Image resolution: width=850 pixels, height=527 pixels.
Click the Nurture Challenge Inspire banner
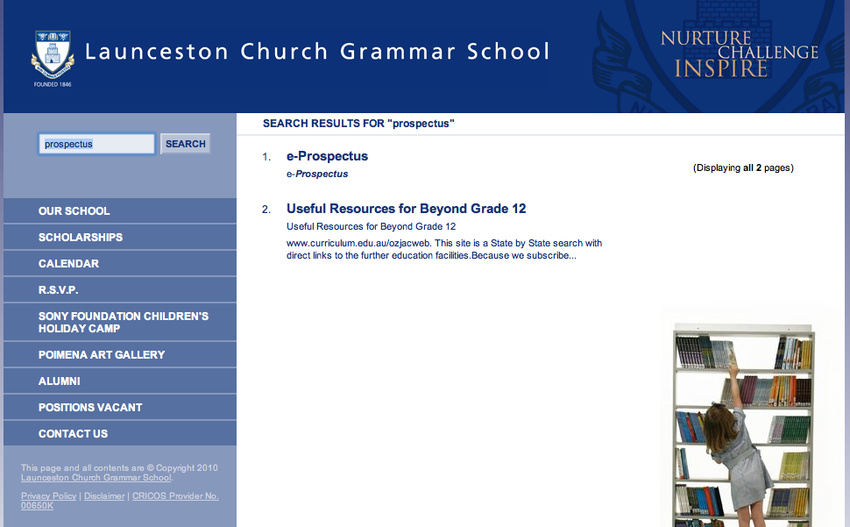coord(739,54)
